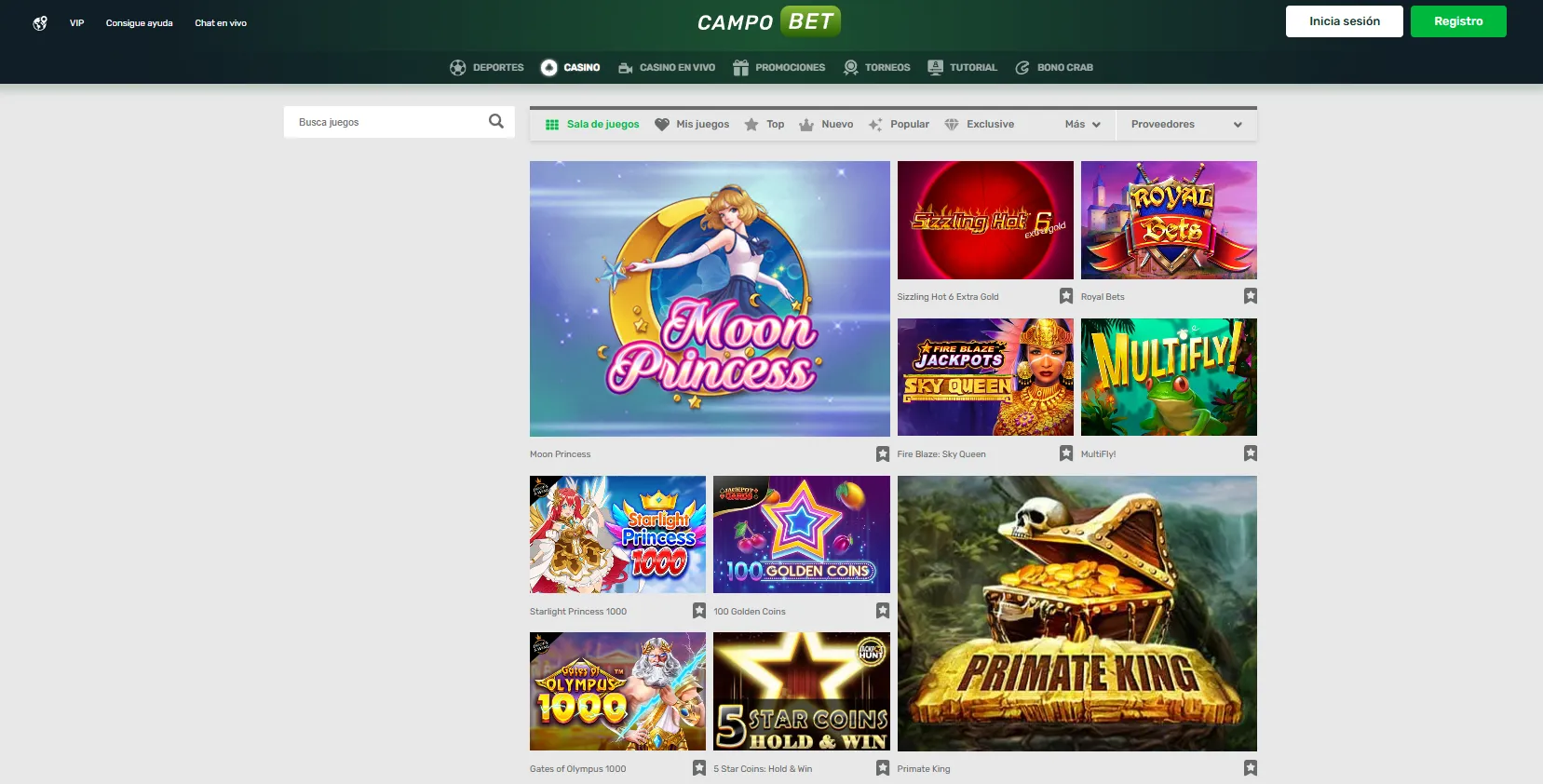1543x784 pixels.
Task: Expand the Más dropdown
Action: [x=1082, y=125]
